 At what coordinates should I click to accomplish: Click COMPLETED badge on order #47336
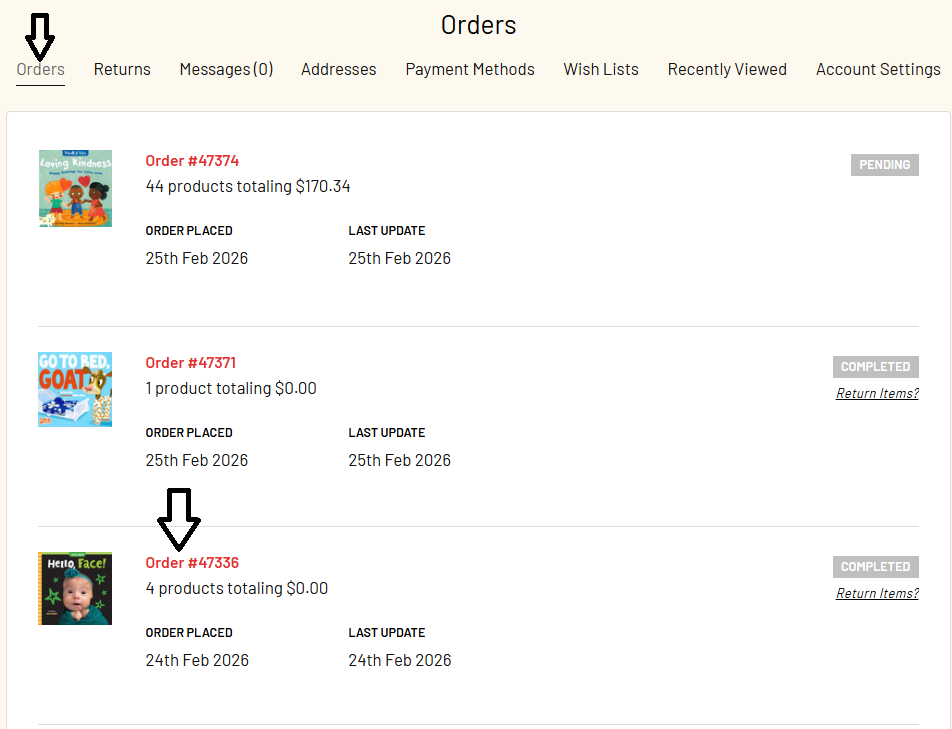pos(876,567)
